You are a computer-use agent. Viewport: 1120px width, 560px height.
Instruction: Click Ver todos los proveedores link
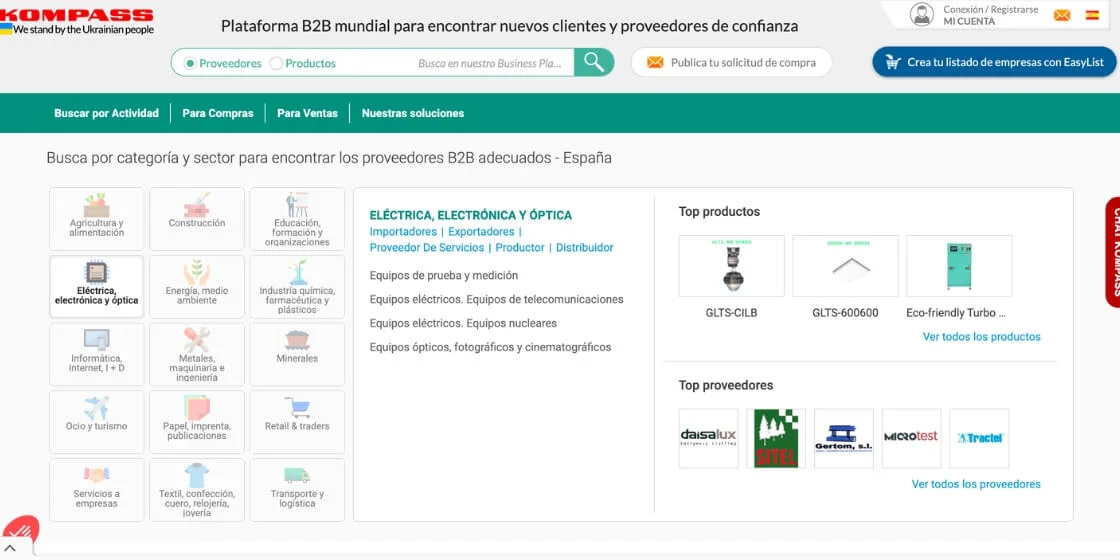(x=976, y=484)
